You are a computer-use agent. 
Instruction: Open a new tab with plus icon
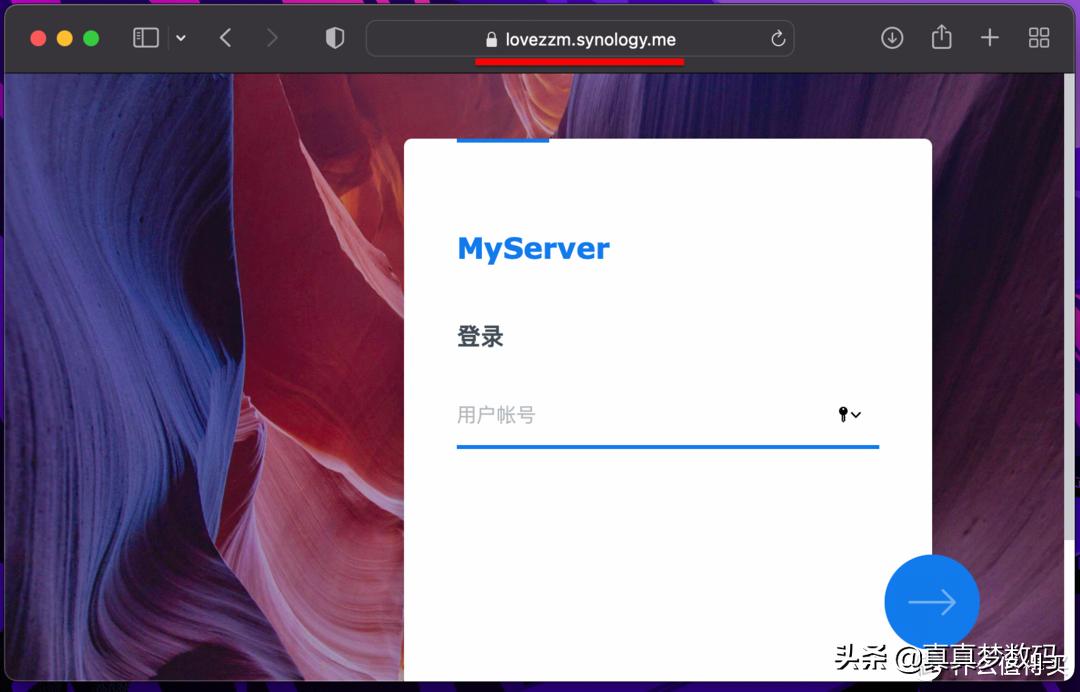[990, 38]
